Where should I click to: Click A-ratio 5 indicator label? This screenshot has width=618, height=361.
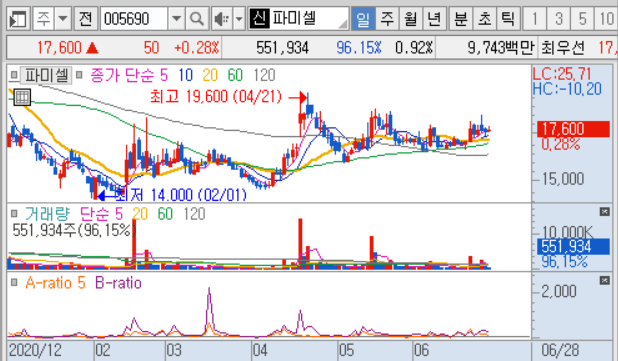(55, 283)
